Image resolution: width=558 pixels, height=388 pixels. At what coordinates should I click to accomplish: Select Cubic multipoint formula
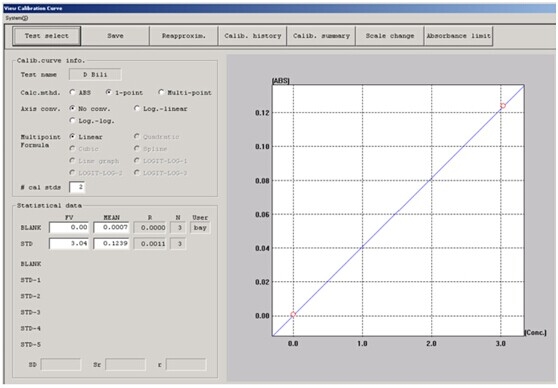tap(73, 148)
